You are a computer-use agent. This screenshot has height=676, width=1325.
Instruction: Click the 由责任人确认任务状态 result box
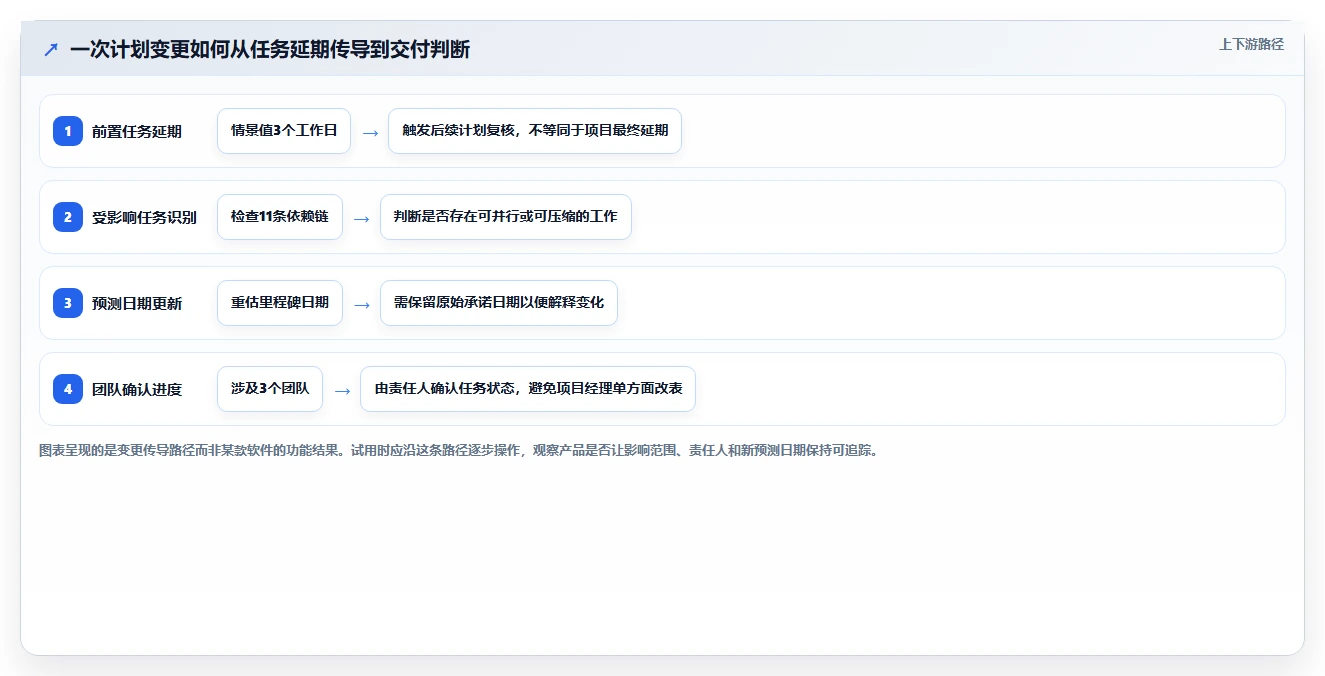(x=528, y=389)
